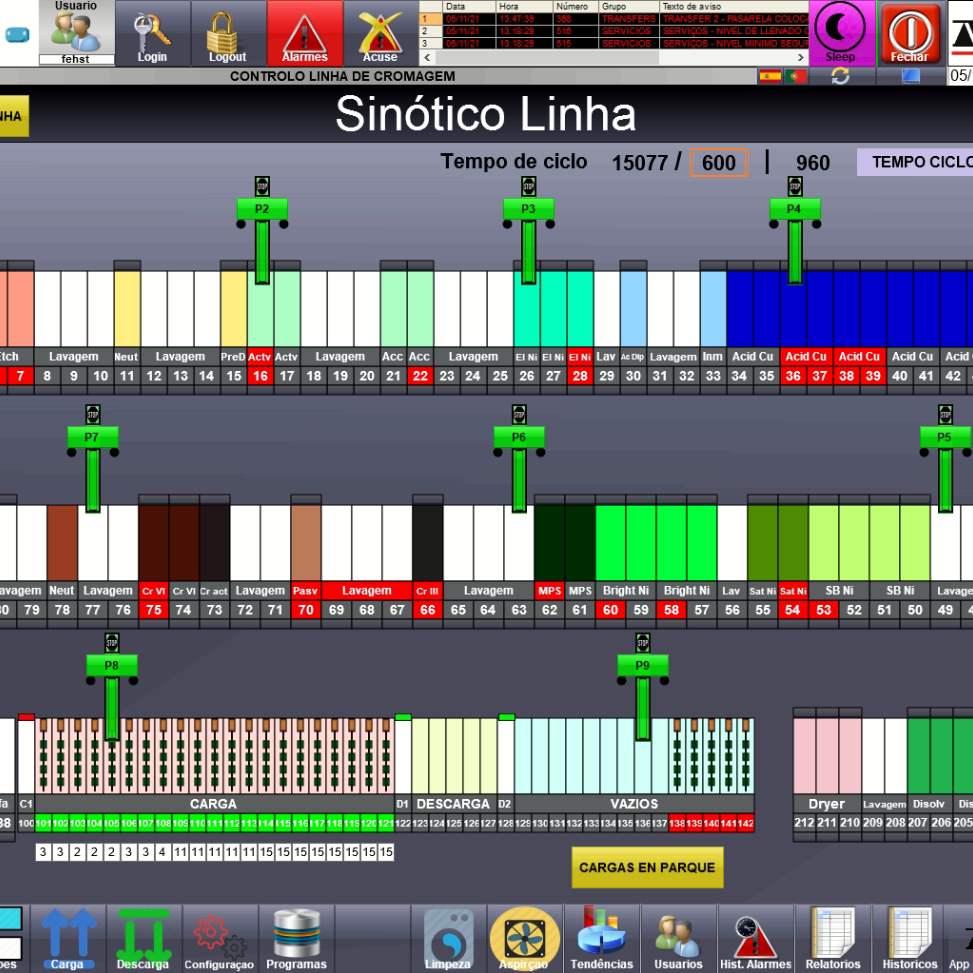Click the CARGAS EN PARQUE button
This screenshot has height=973, width=973.
pos(647,867)
